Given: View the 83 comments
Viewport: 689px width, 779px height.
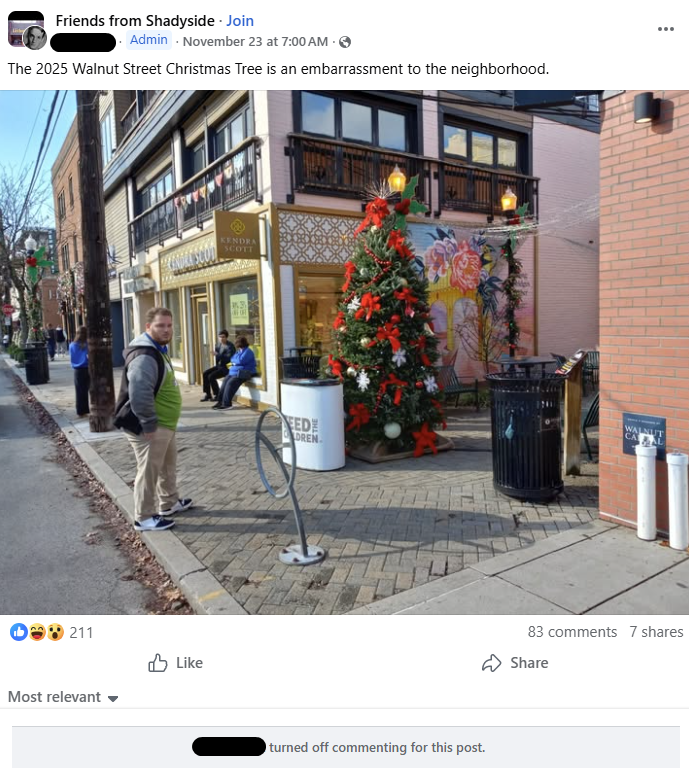Looking at the screenshot, I should tap(572, 631).
